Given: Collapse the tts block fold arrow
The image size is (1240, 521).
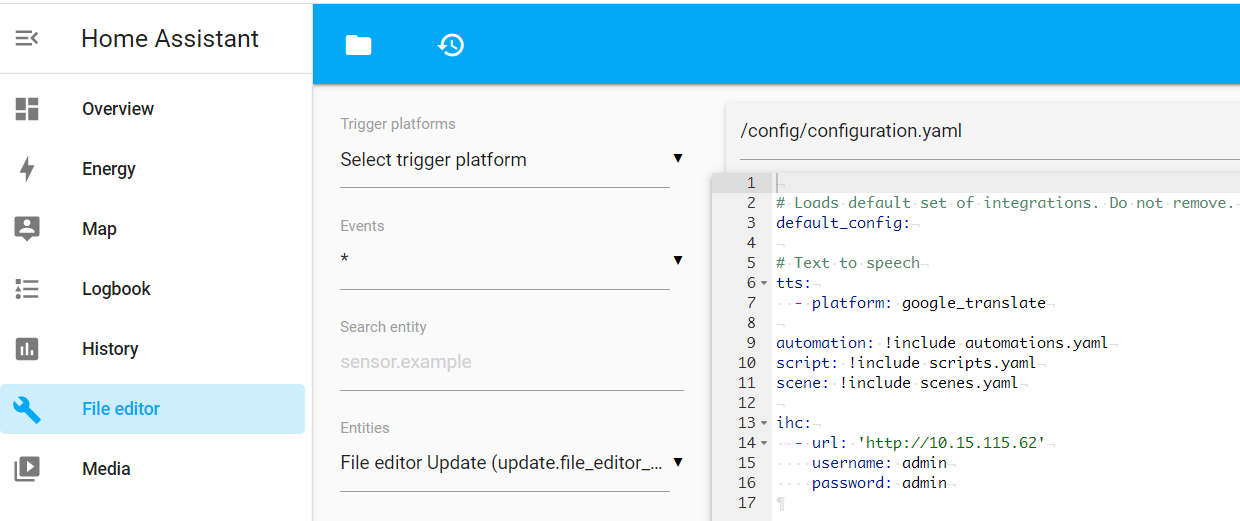Looking at the screenshot, I should (764, 283).
